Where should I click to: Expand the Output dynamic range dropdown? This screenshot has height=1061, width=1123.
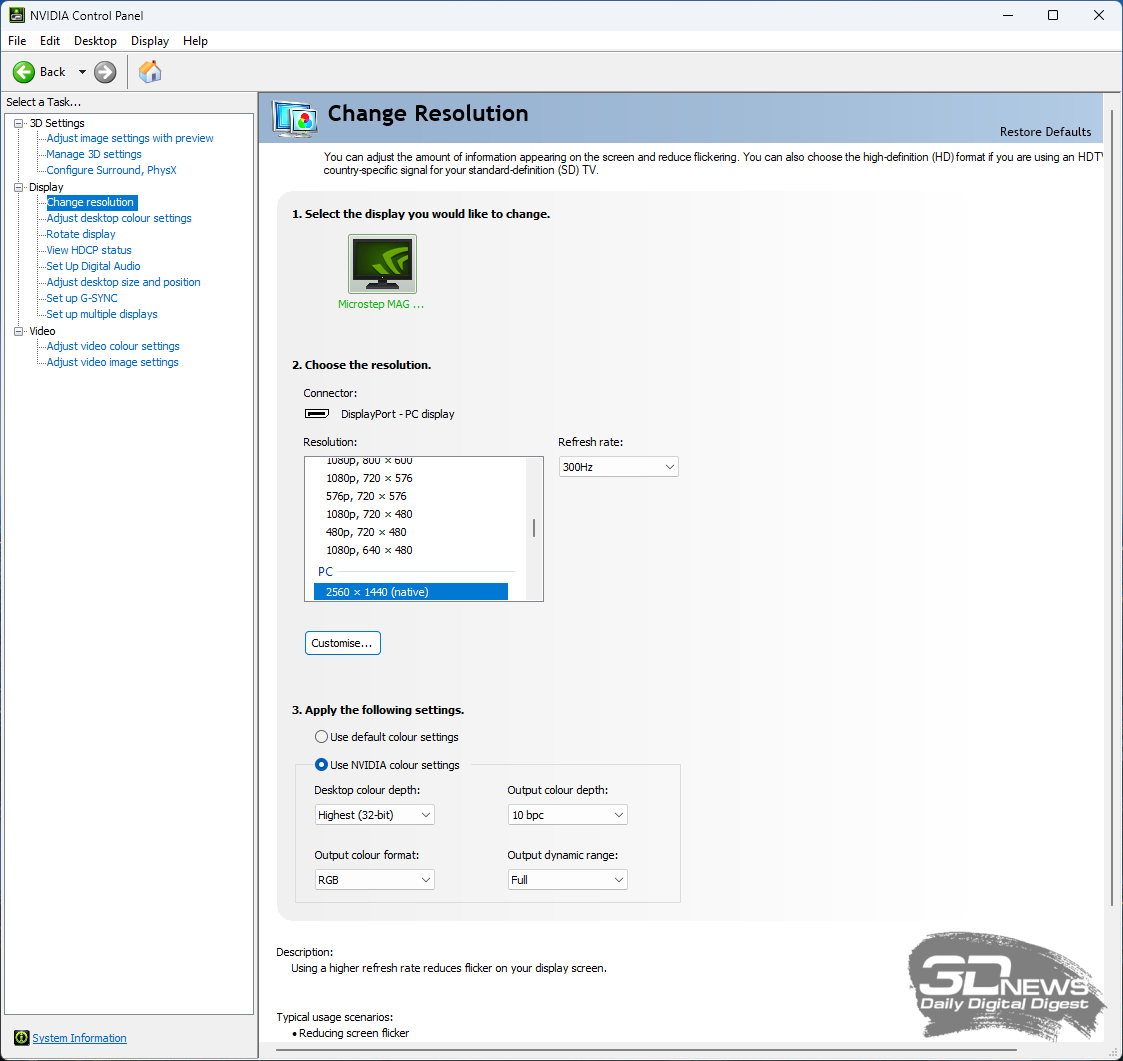point(567,880)
